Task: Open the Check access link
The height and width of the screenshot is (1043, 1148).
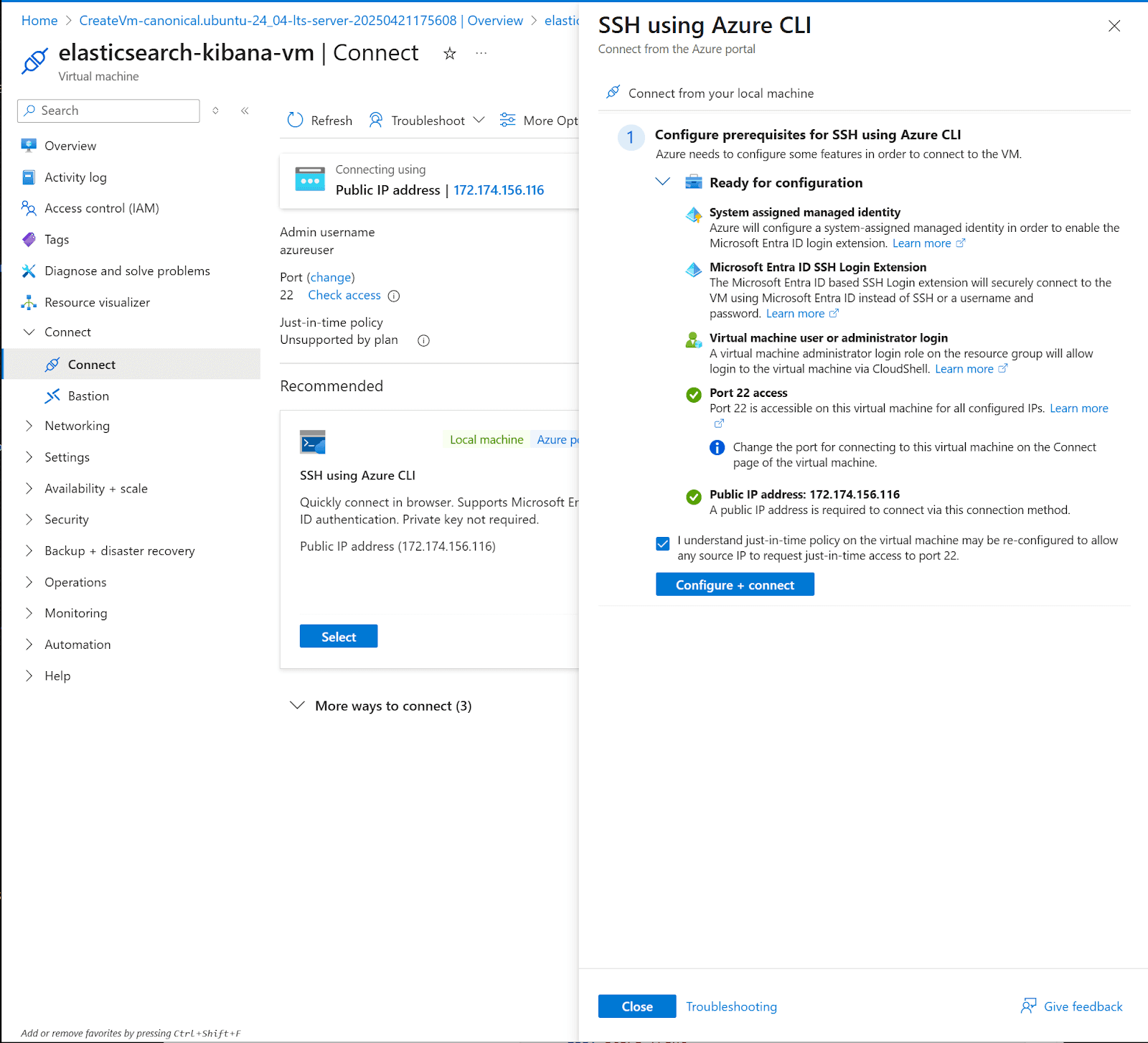Action: click(x=344, y=295)
